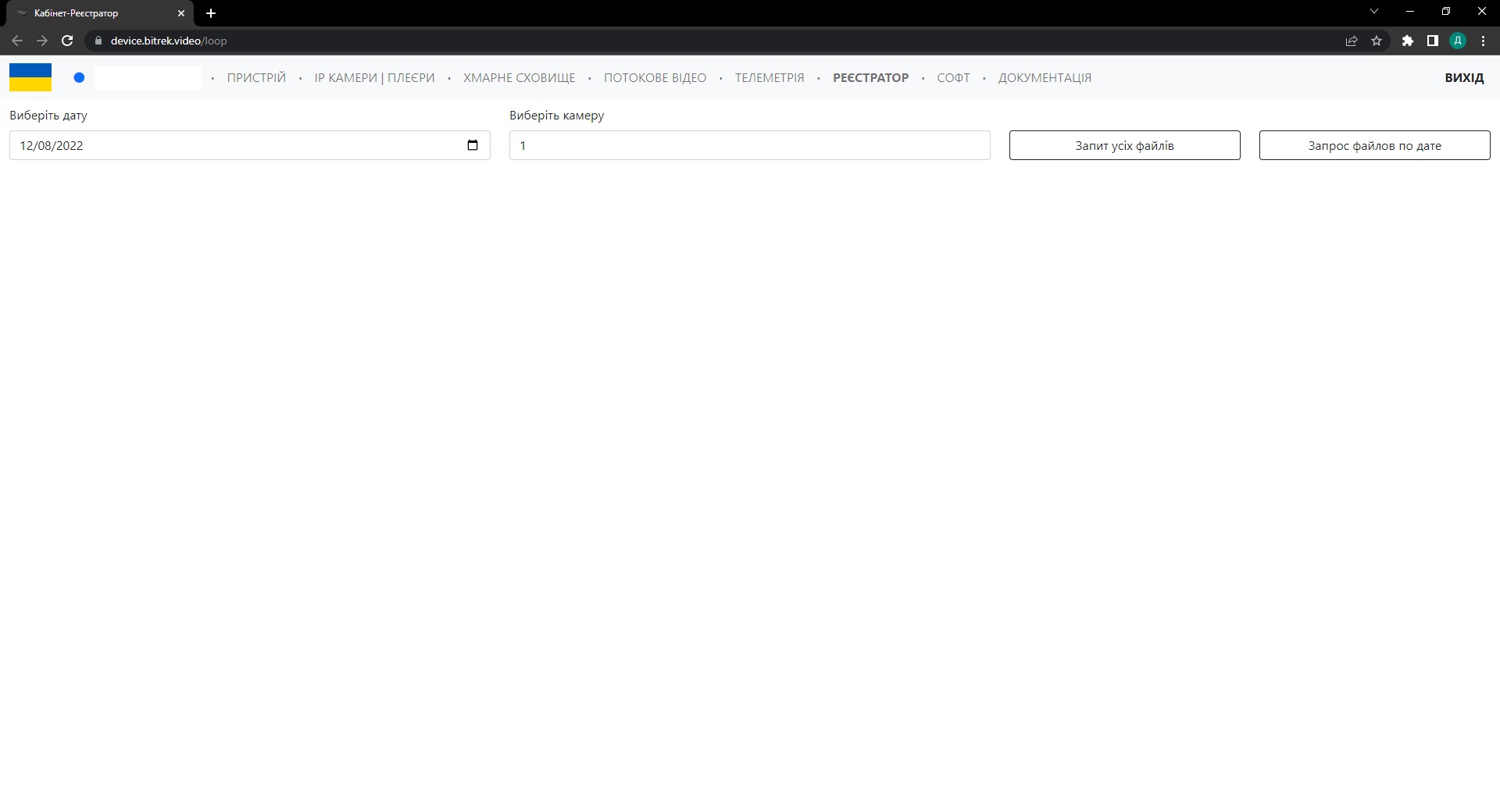Go to ПРИСТРІЙ menu section
Screen dimensions: 1500x812
(256, 78)
